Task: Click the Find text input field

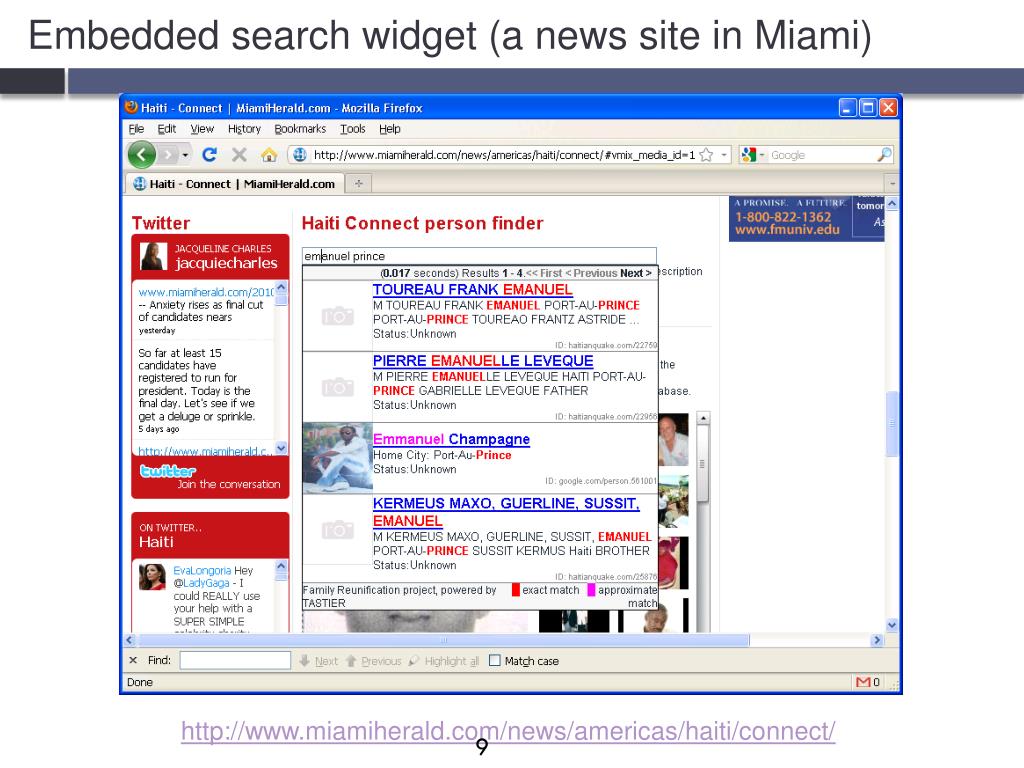Action: [235, 660]
